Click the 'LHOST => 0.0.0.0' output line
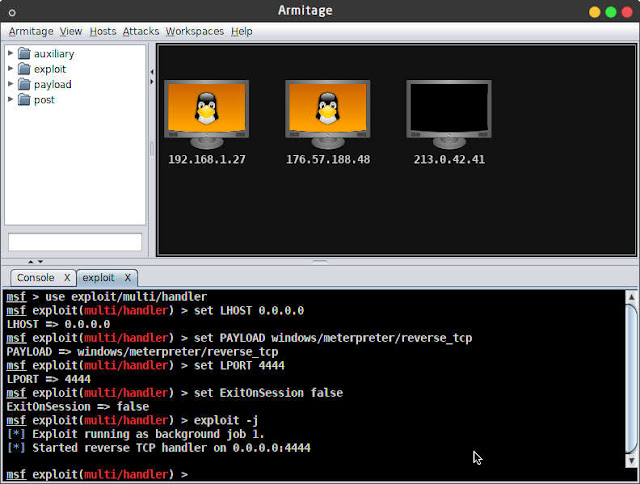 tap(58, 324)
